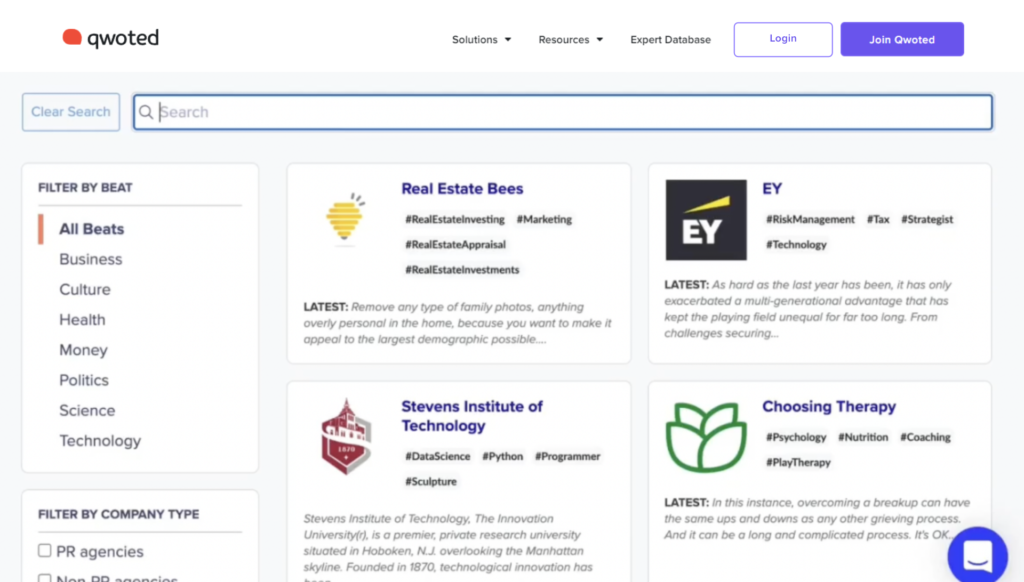Open the chat widget icon
Image resolution: width=1024 pixels, height=582 pixels.
978,555
